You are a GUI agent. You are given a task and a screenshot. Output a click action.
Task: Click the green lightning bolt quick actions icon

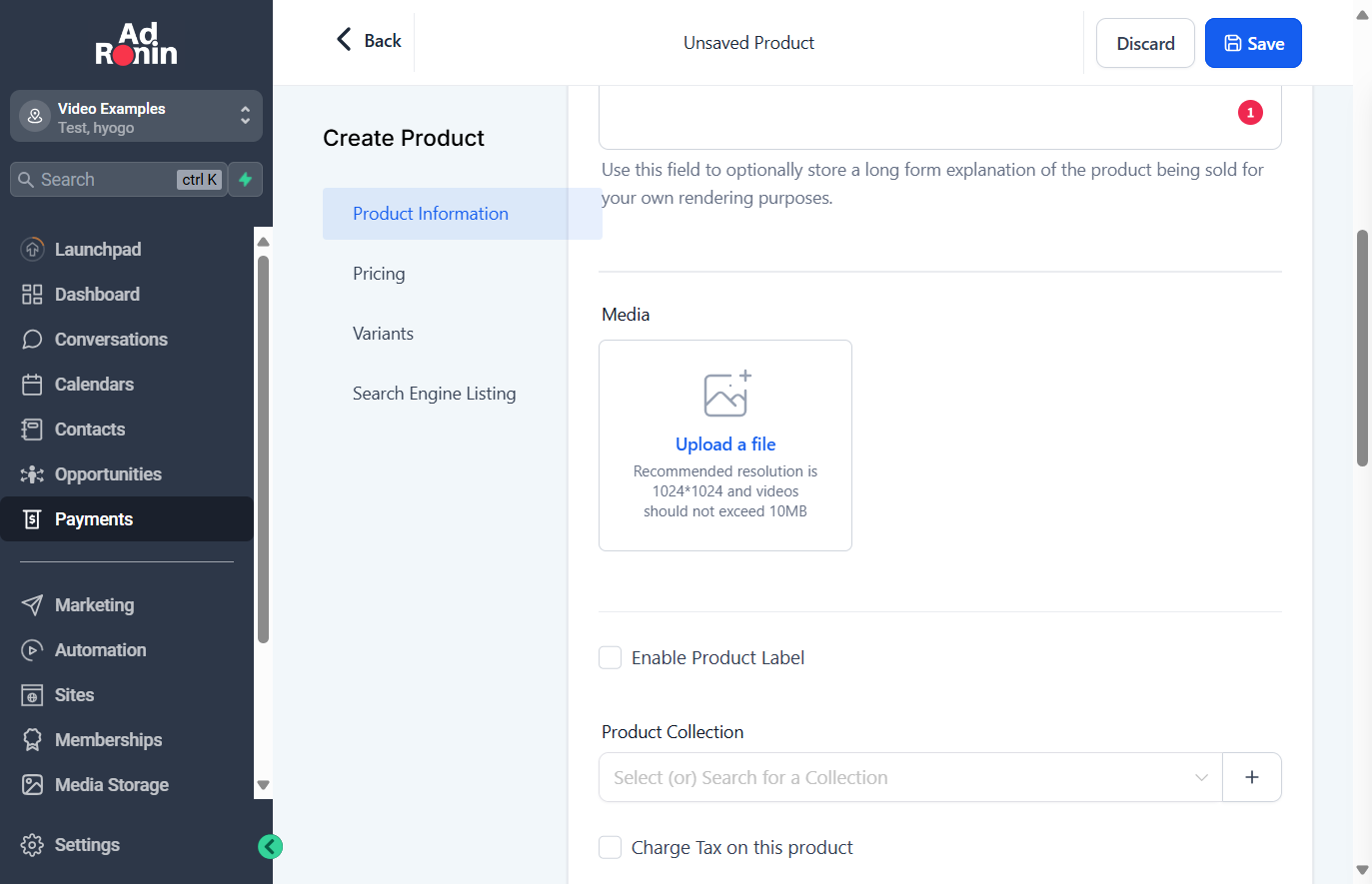pos(245,180)
